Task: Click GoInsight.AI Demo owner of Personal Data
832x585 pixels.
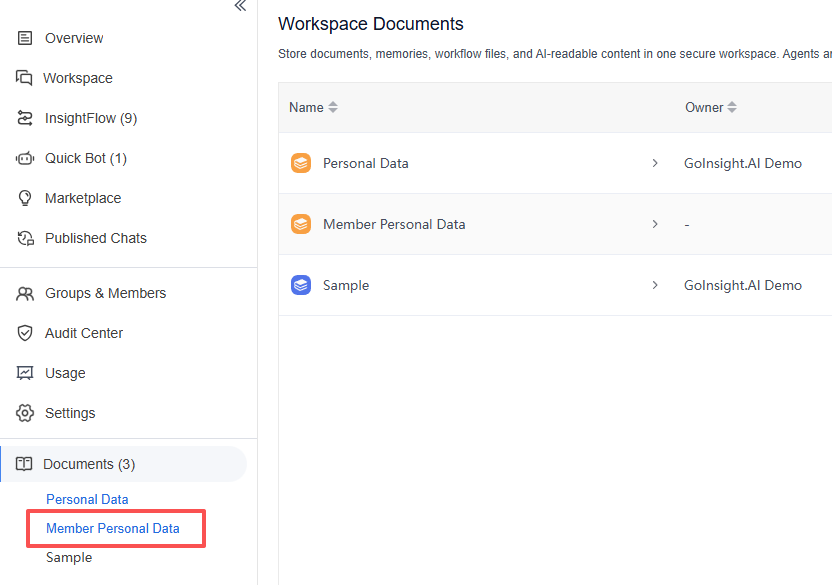Action: point(742,164)
